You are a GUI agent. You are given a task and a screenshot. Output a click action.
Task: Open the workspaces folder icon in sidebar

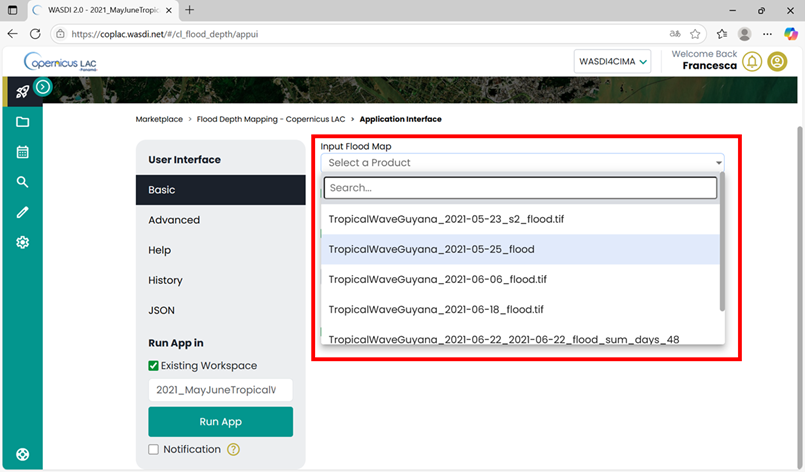22,122
